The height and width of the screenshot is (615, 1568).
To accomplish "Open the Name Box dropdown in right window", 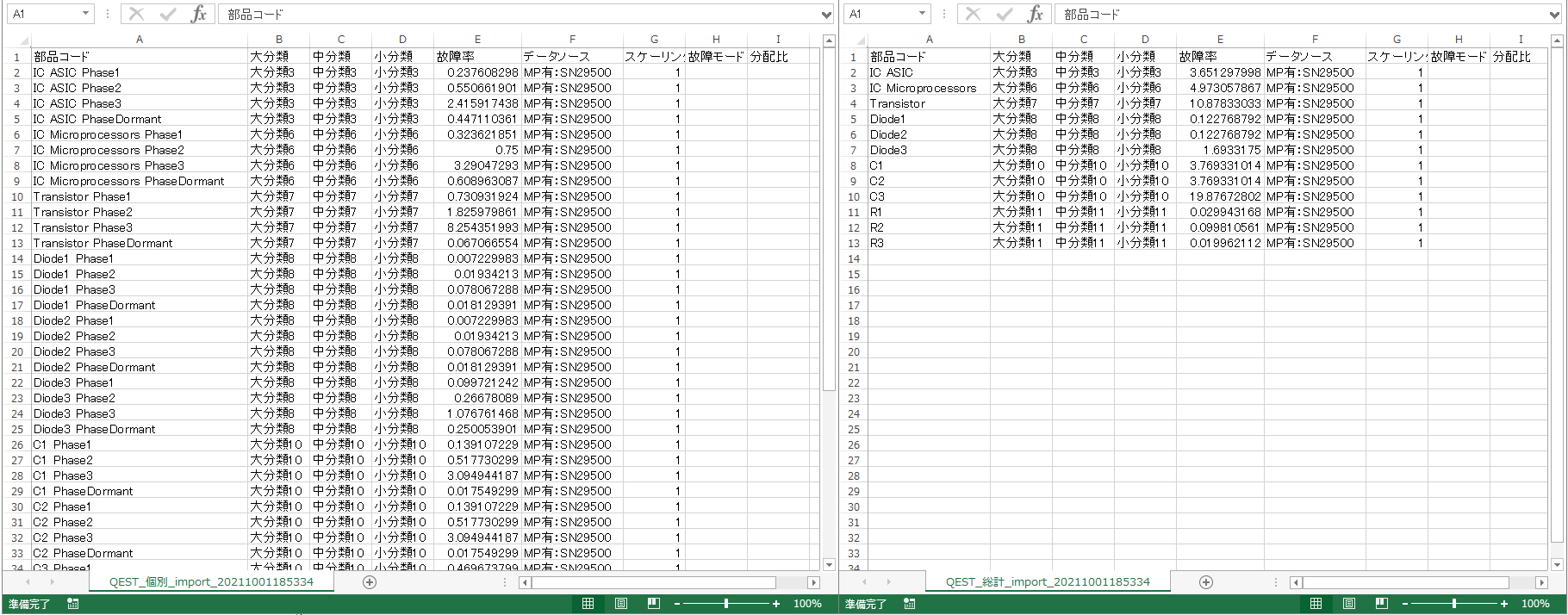I will [922, 14].
